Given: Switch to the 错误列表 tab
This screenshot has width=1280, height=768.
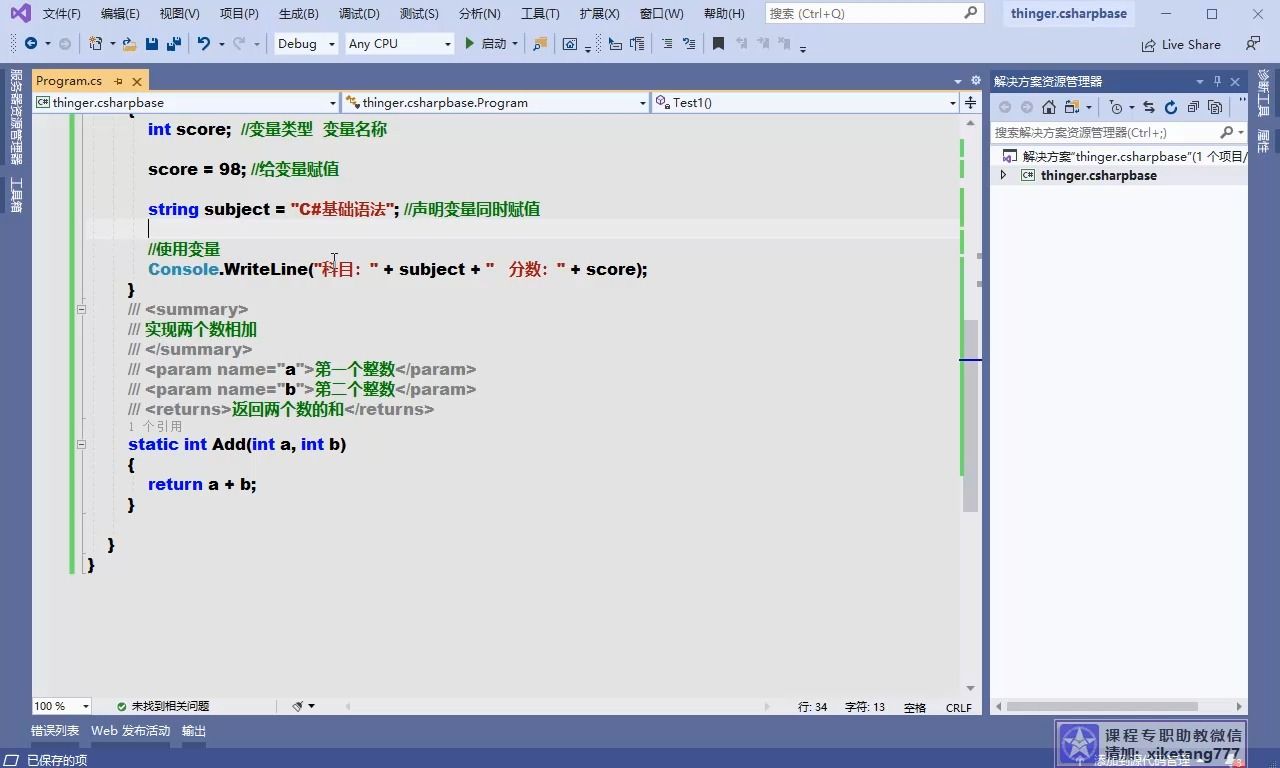Looking at the screenshot, I should [x=55, y=731].
